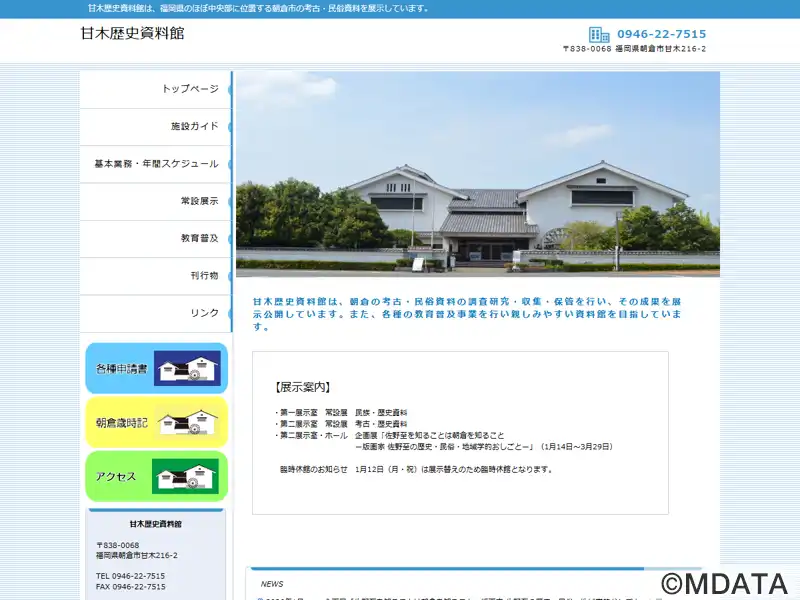Viewport: 800px width, 600px height.
Task: Click the building icon beside phone number
Action: tap(599, 35)
